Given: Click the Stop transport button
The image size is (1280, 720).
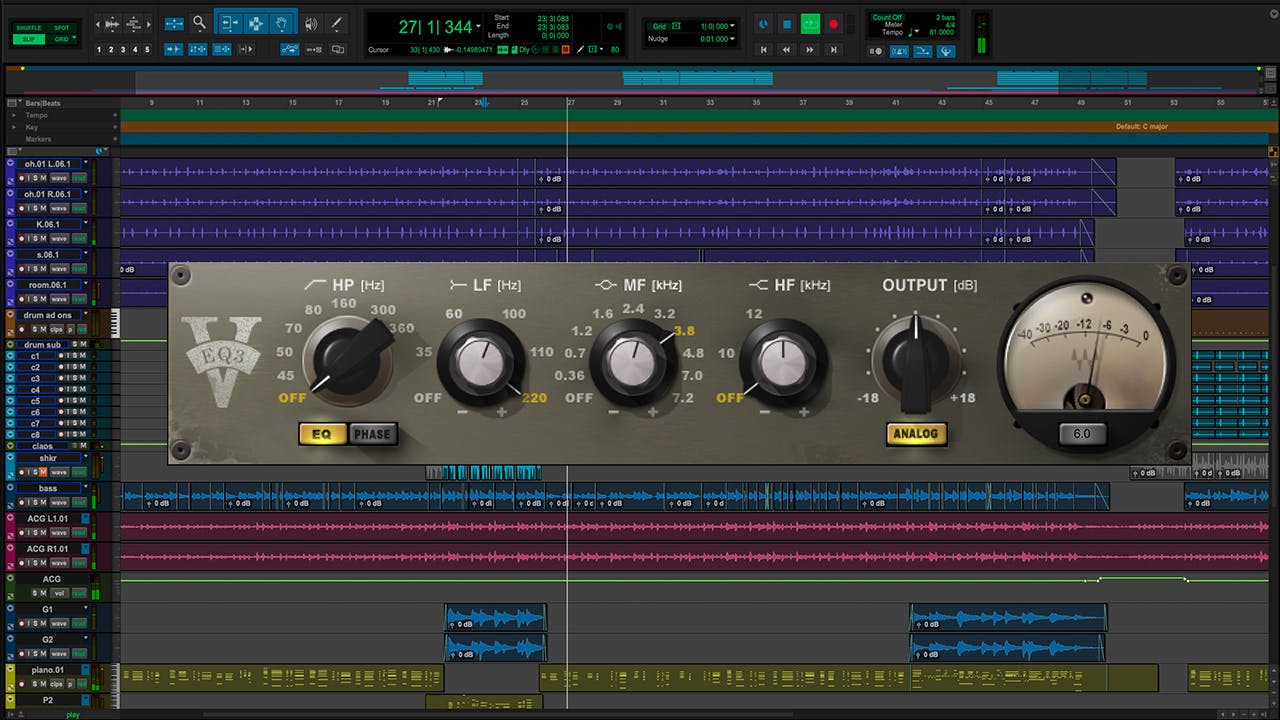Looking at the screenshot, I should click(787, 24).
